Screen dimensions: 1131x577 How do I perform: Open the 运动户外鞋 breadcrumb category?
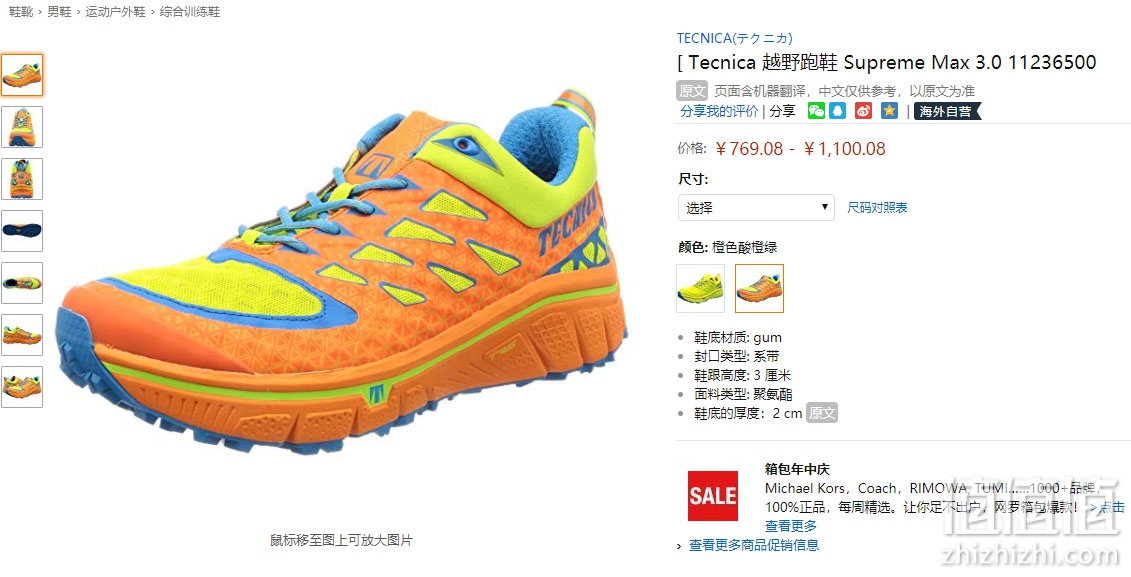(x=115, y=12)
